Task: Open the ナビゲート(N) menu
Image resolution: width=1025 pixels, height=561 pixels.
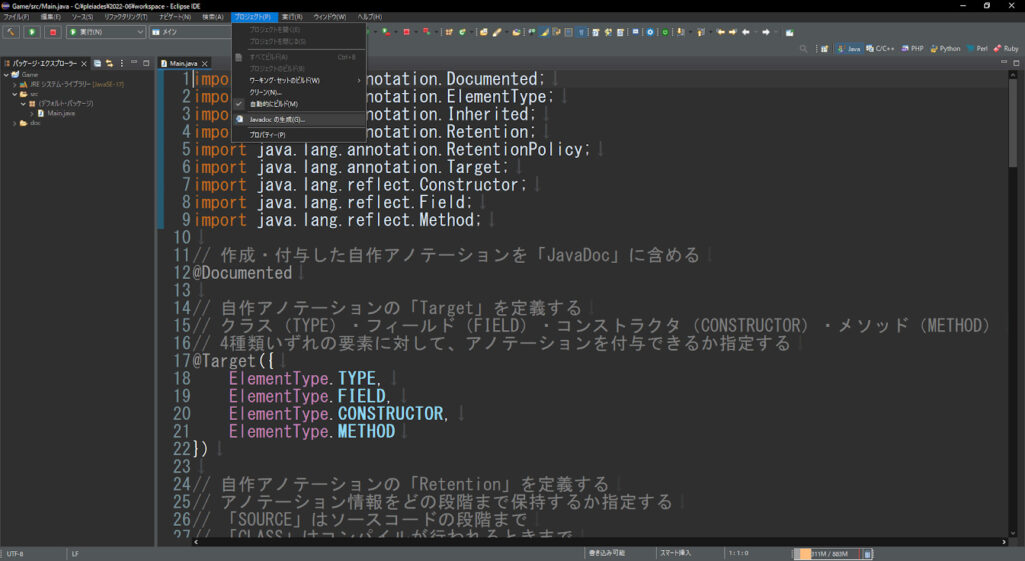Action: click(175, 16)
